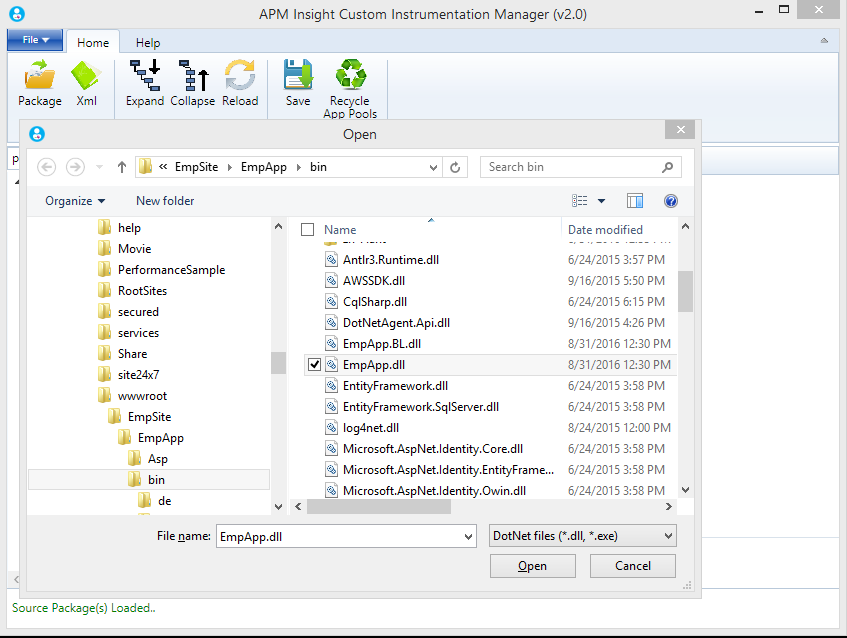The height and width of the screenshot is (638, 847).
Task: Switch to the Help ribbon tab
Action: [147, 42]
